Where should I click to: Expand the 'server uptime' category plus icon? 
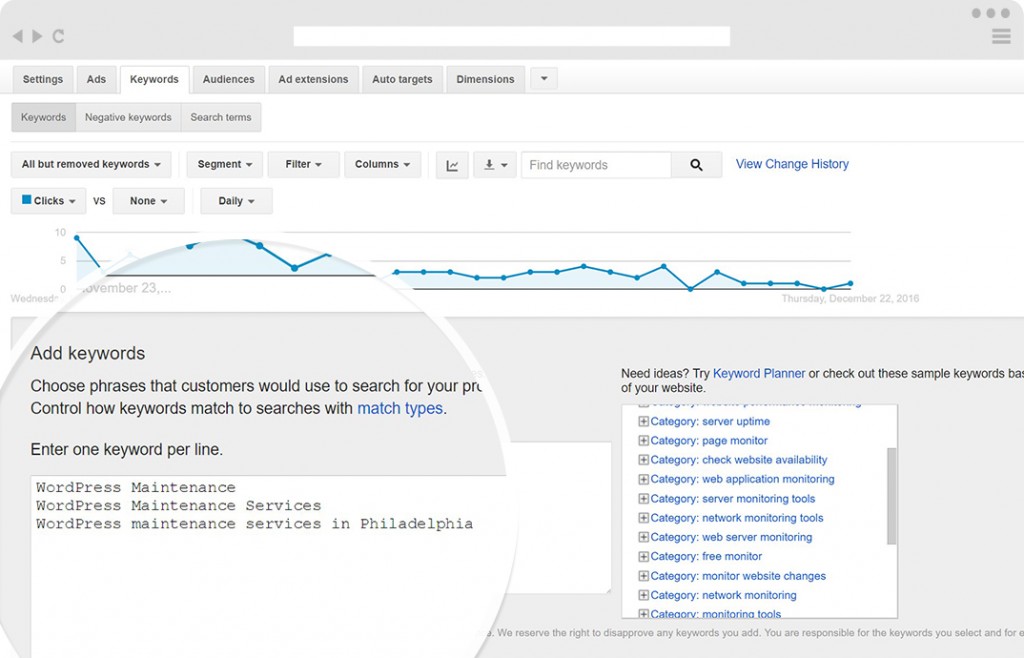point(643,422)
